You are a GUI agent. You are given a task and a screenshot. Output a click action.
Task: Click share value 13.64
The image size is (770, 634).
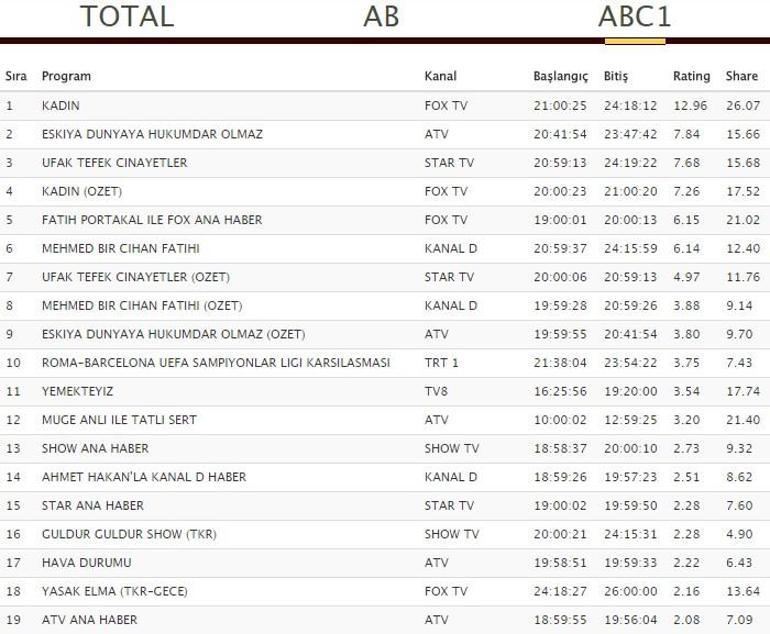pyautogui.click(x=743, y=591)
